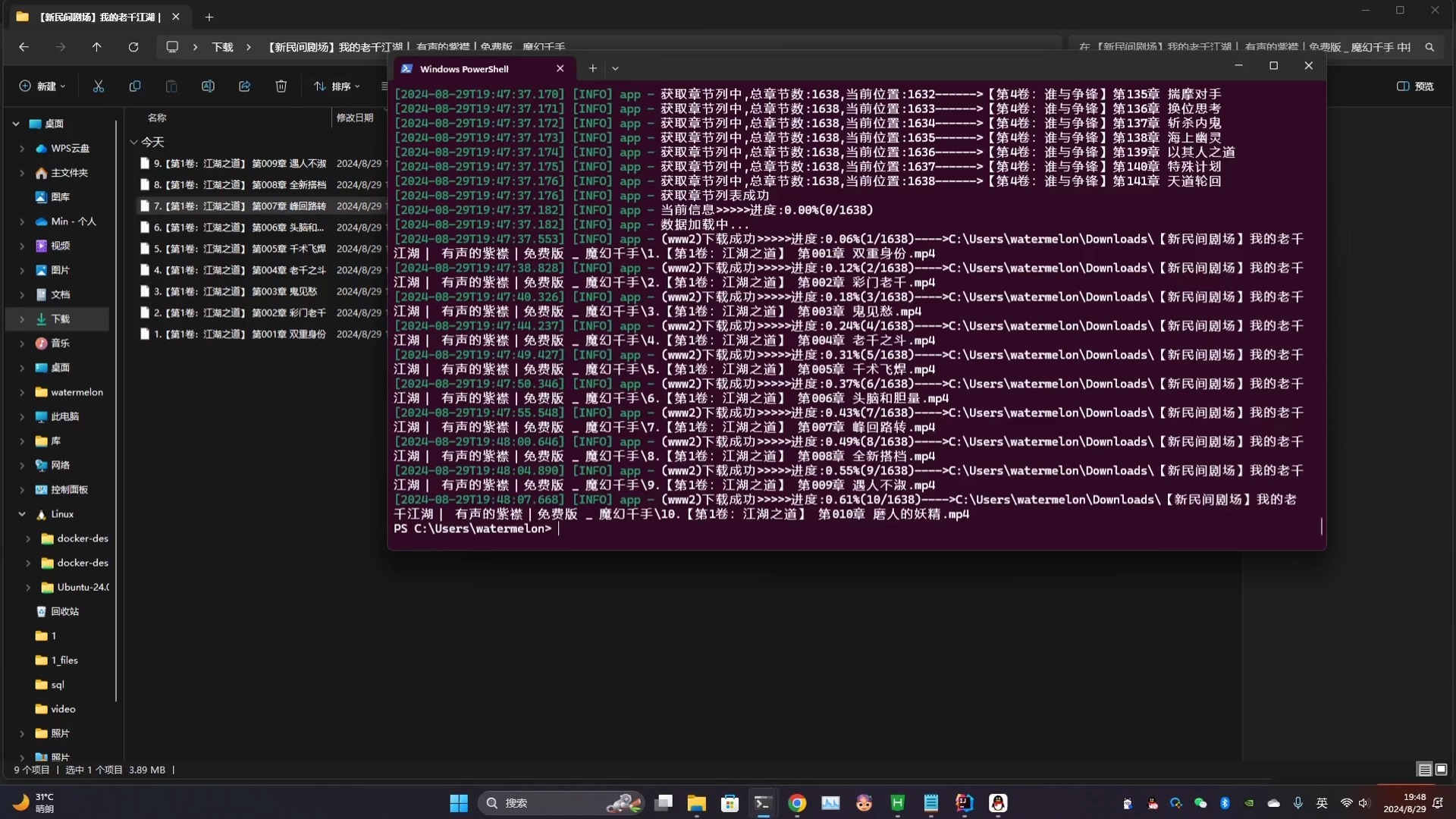Click the Task View taskbar icon
This screenshot has width=1456, height=819.
[x=664, y=803]
